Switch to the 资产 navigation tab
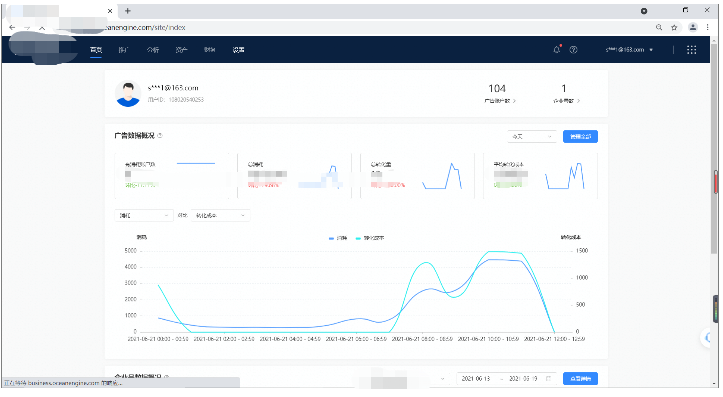The image size is (723, 397). click(181, 50)
